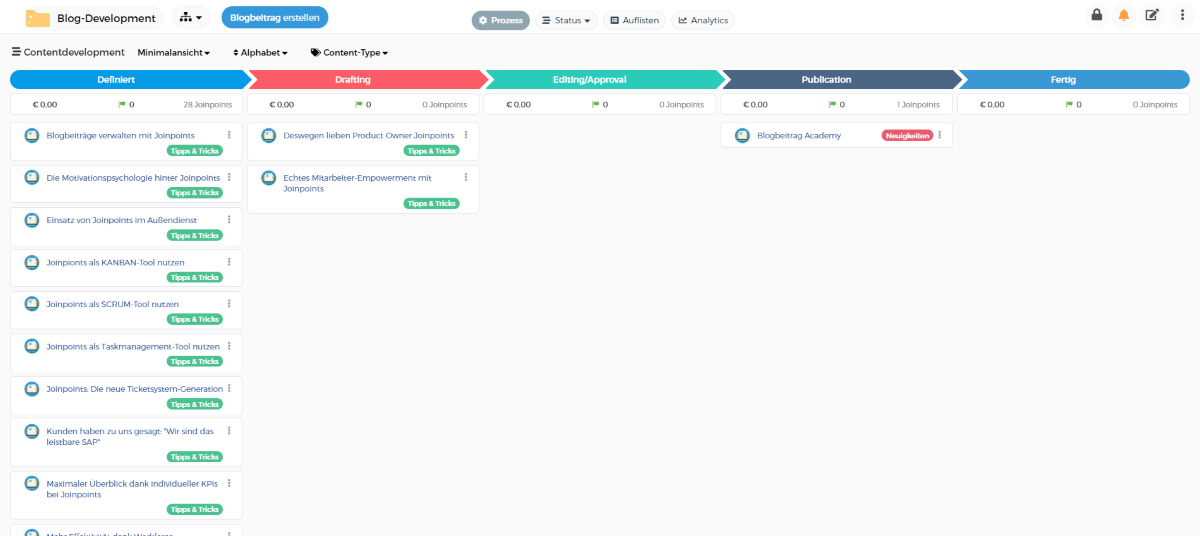The height and width of the screenshot is (536, 1200).
Task: Click the lock icon
Action: [x=1097, y=15]
